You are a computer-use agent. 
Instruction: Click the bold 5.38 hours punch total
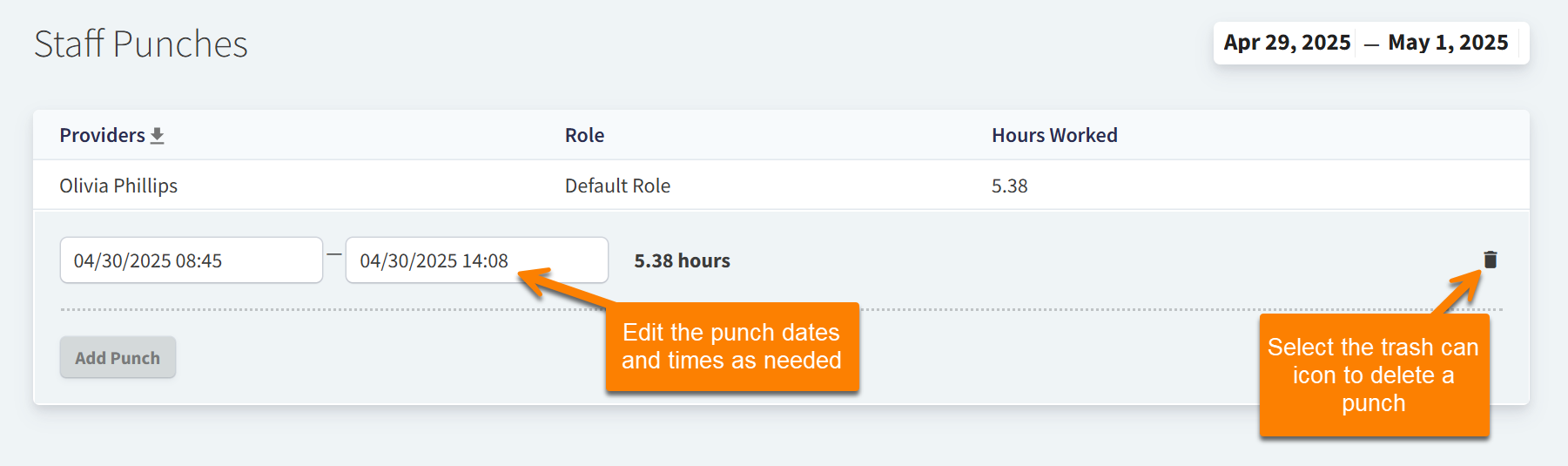point(682,260)
